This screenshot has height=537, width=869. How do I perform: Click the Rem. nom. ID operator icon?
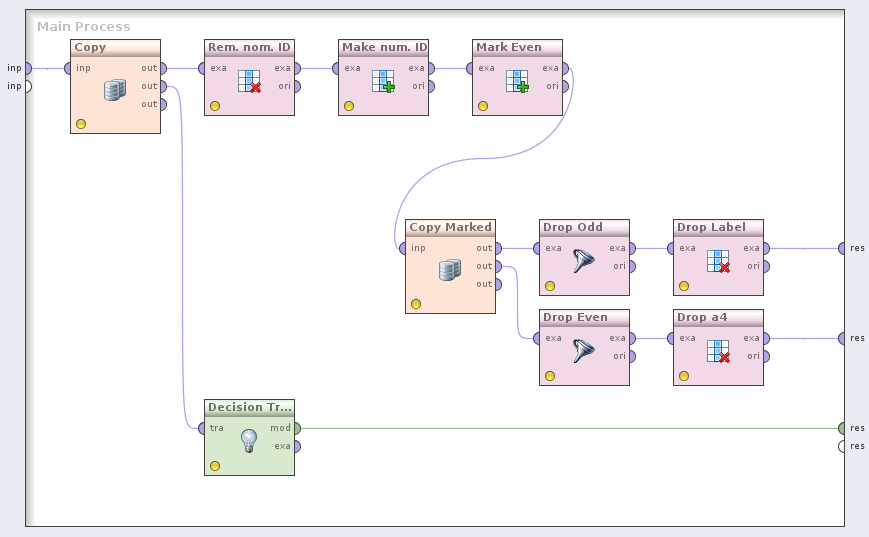tap(249, 81)
